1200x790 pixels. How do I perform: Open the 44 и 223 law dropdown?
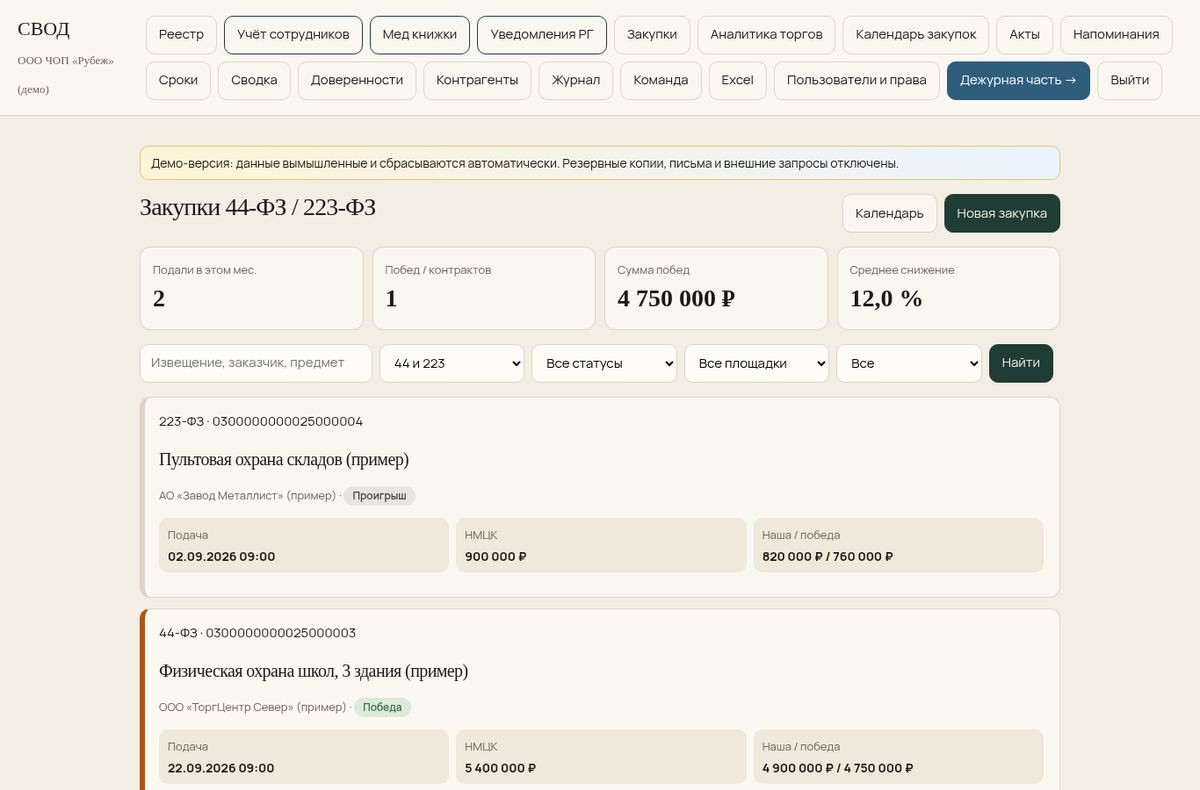pos(452,363)
